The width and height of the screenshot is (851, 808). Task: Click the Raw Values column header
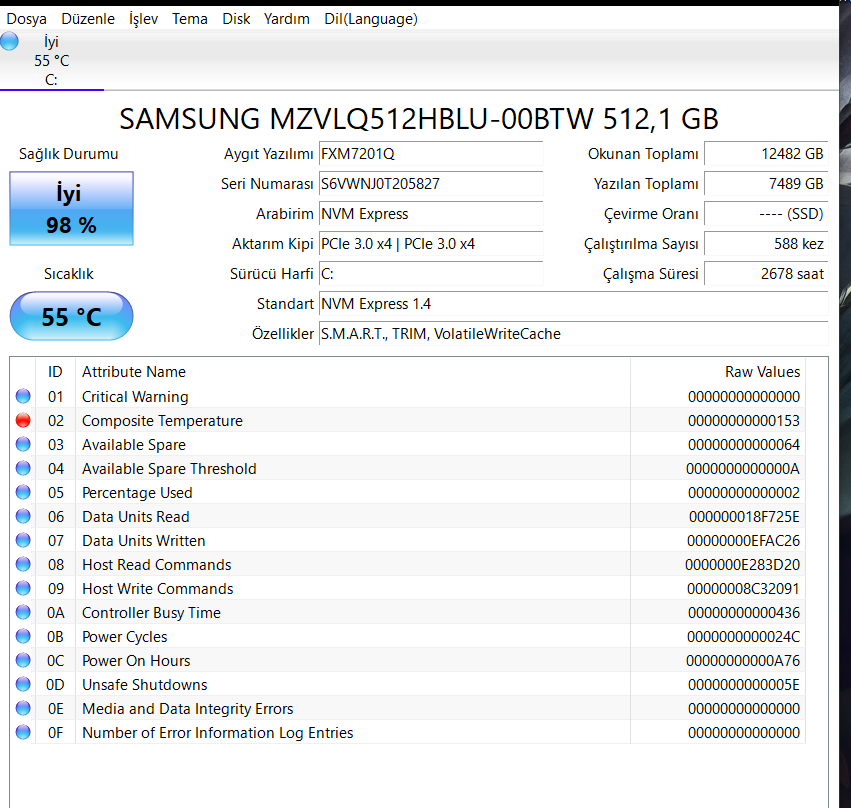pyautogui.click(x=717, y=372)
